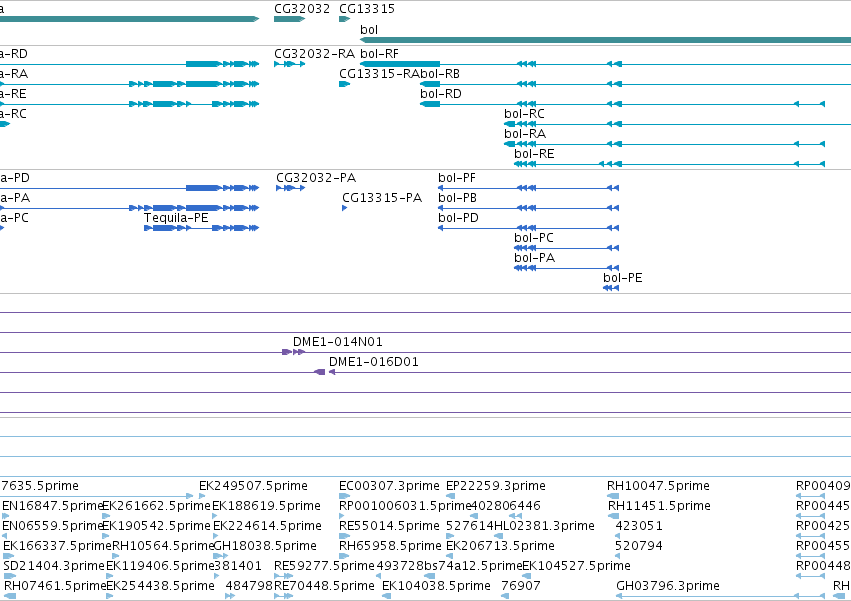Click the EK119406.5prime EST label
The height and width of the screenshot is (601, 851).
coord(160,566)
